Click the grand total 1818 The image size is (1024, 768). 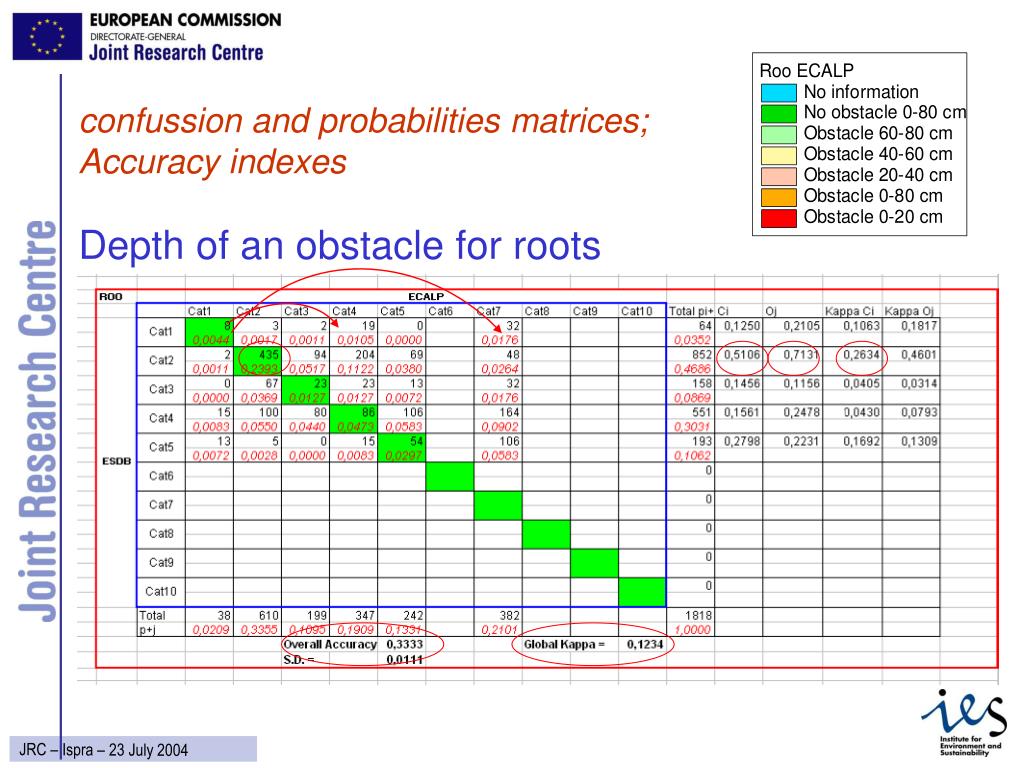click(699, 615)
